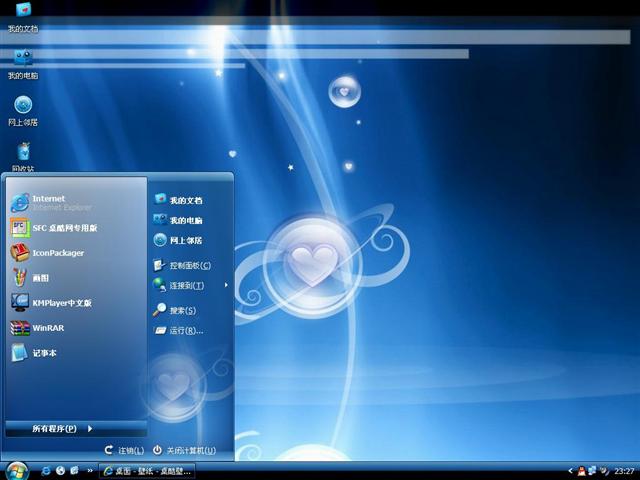Open 回收站 Recycle Bin desktop icon

click(23, 152)
